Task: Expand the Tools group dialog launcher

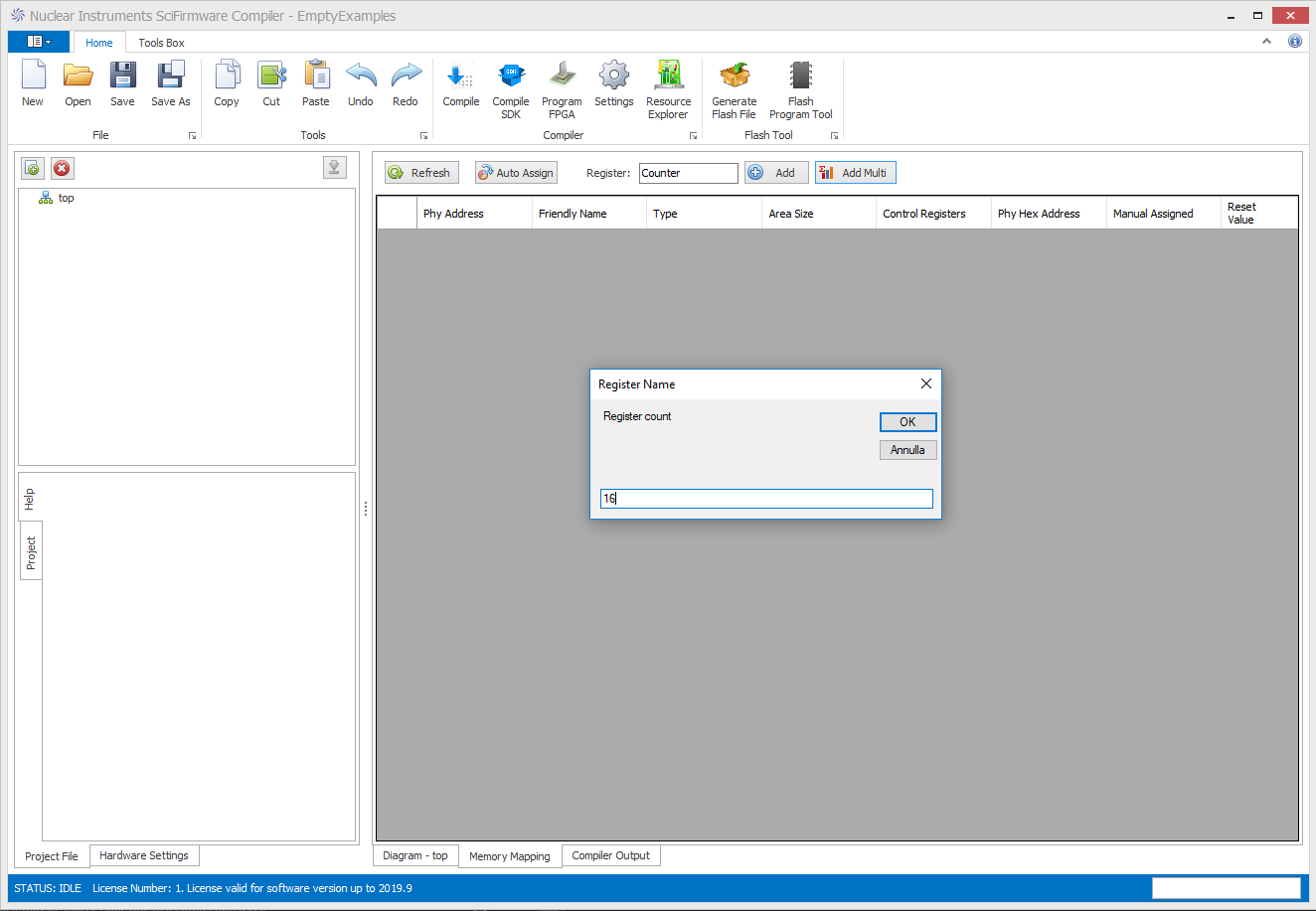Action: 423,136
